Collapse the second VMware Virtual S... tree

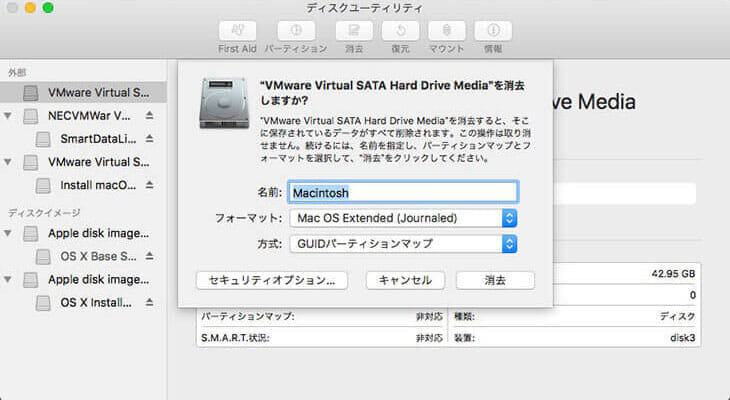coord(8,162)
